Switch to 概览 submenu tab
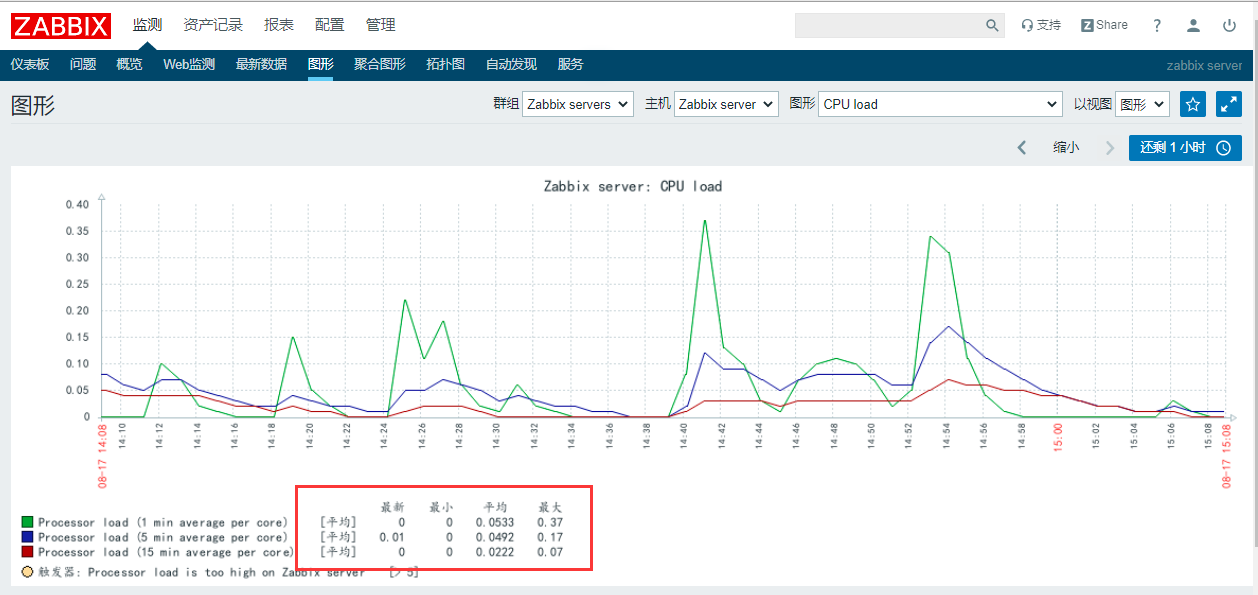Viewport: 1258px width, 595px height. pos(129,64)
